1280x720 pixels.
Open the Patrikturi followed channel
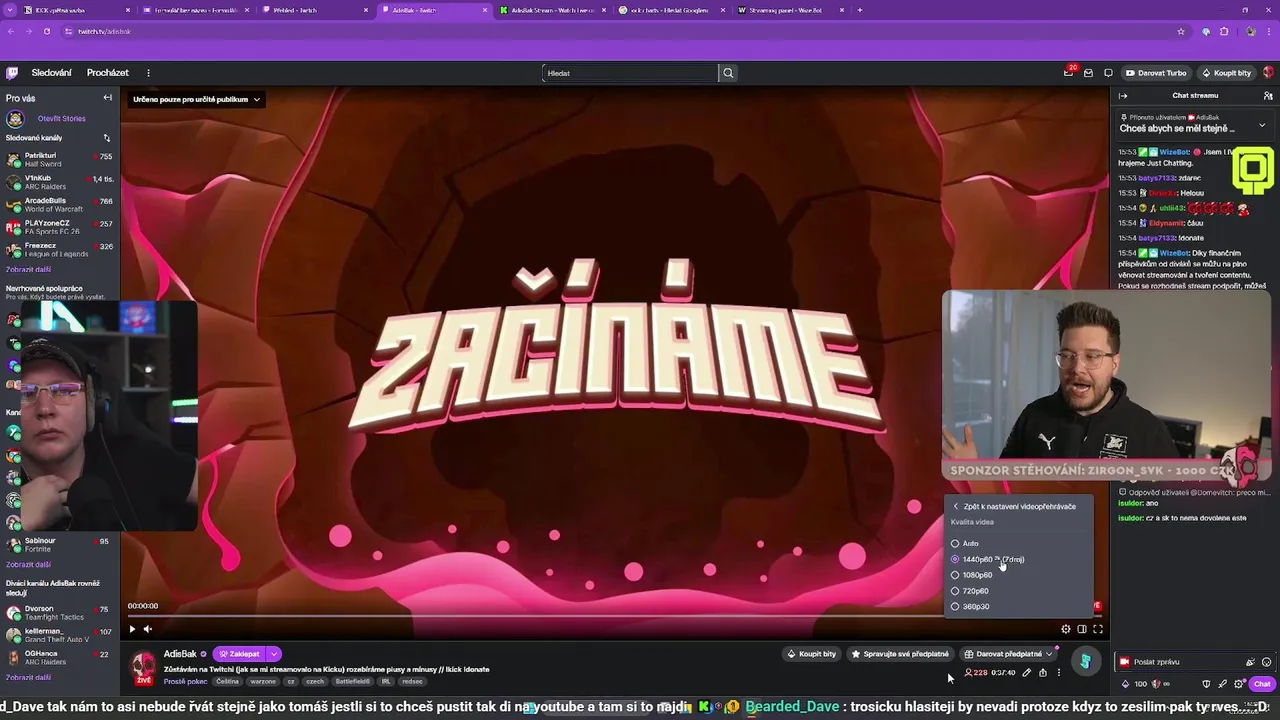point(58,160)
